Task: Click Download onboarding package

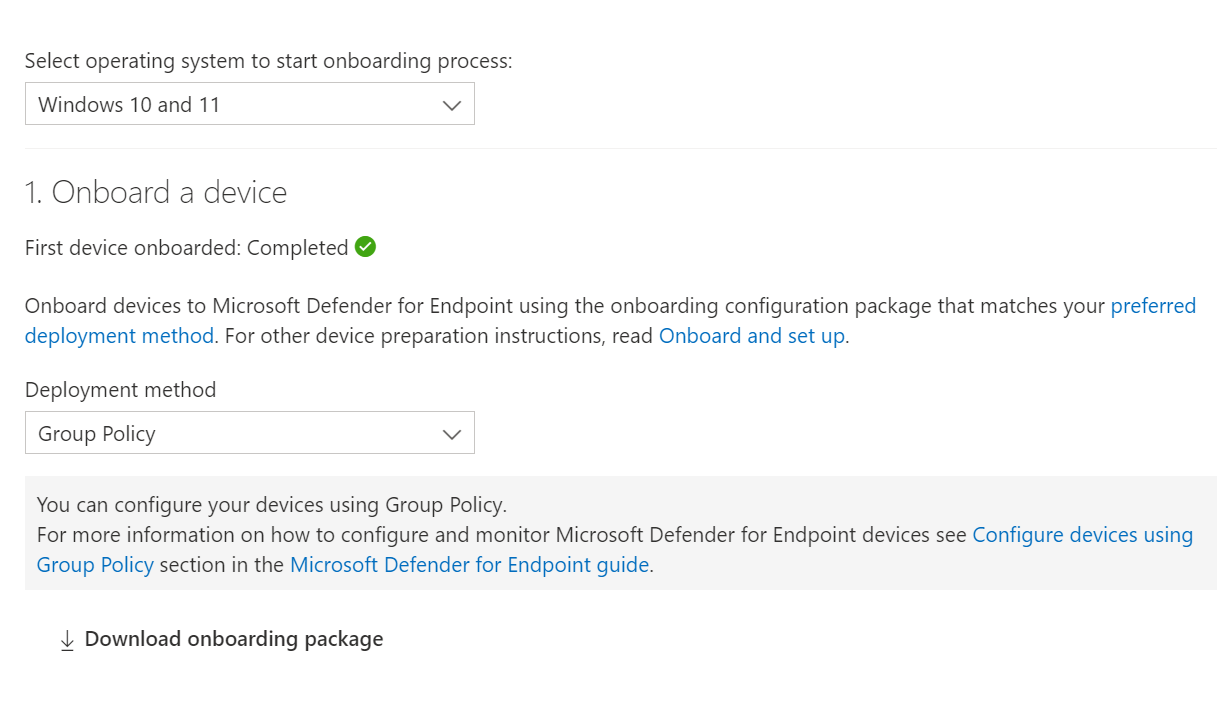Action: point(235,638)
